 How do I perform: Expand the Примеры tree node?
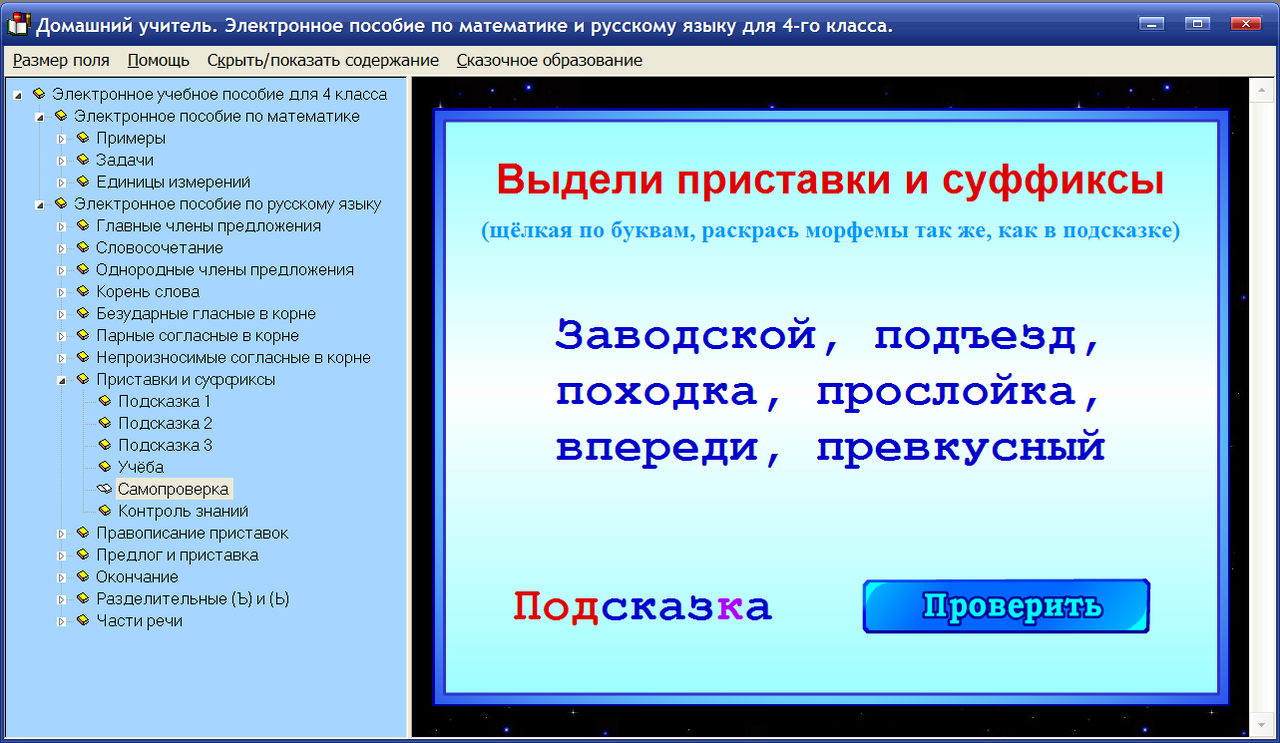62,138
